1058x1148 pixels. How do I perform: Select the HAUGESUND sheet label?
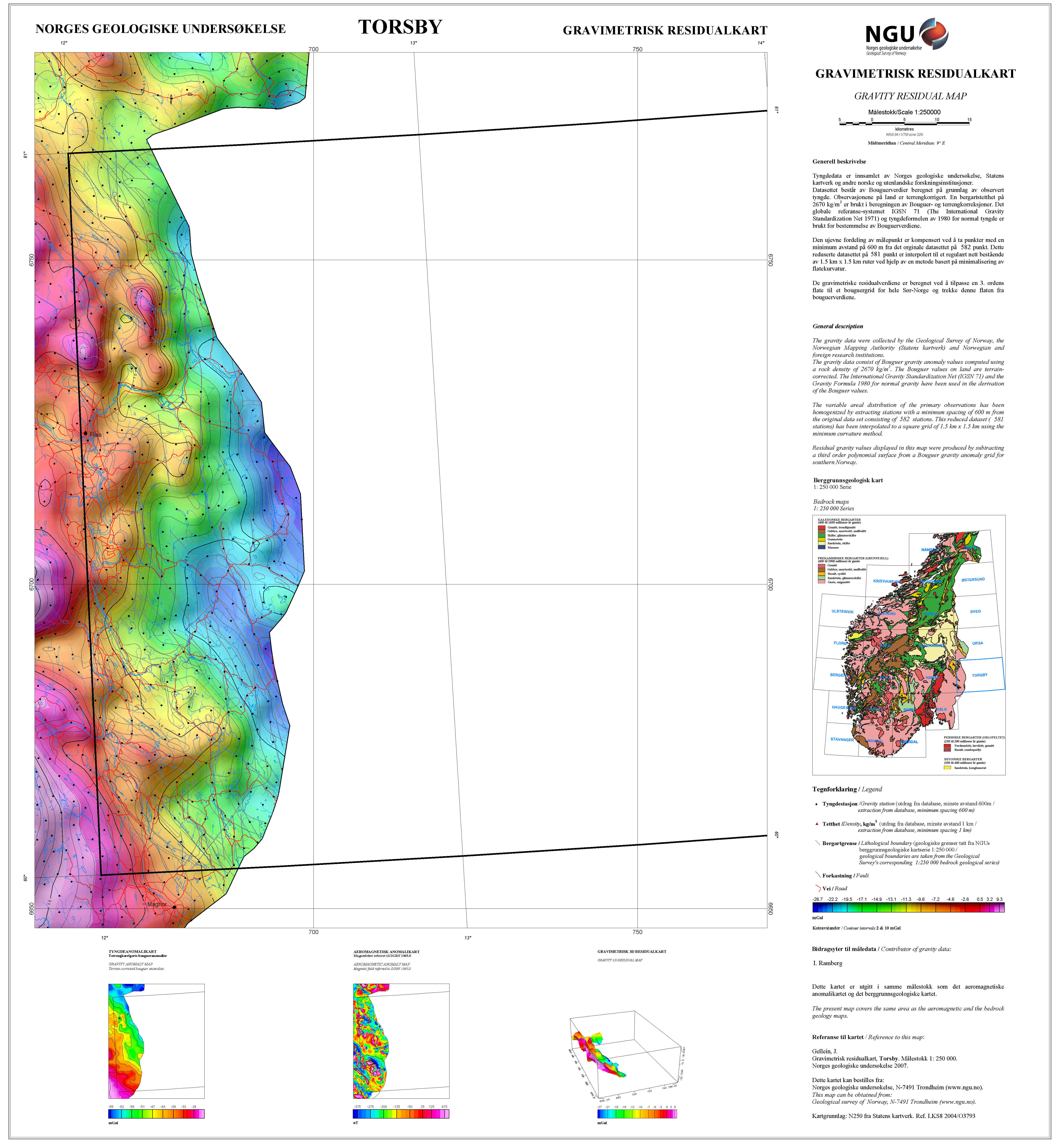pos(844,708)
